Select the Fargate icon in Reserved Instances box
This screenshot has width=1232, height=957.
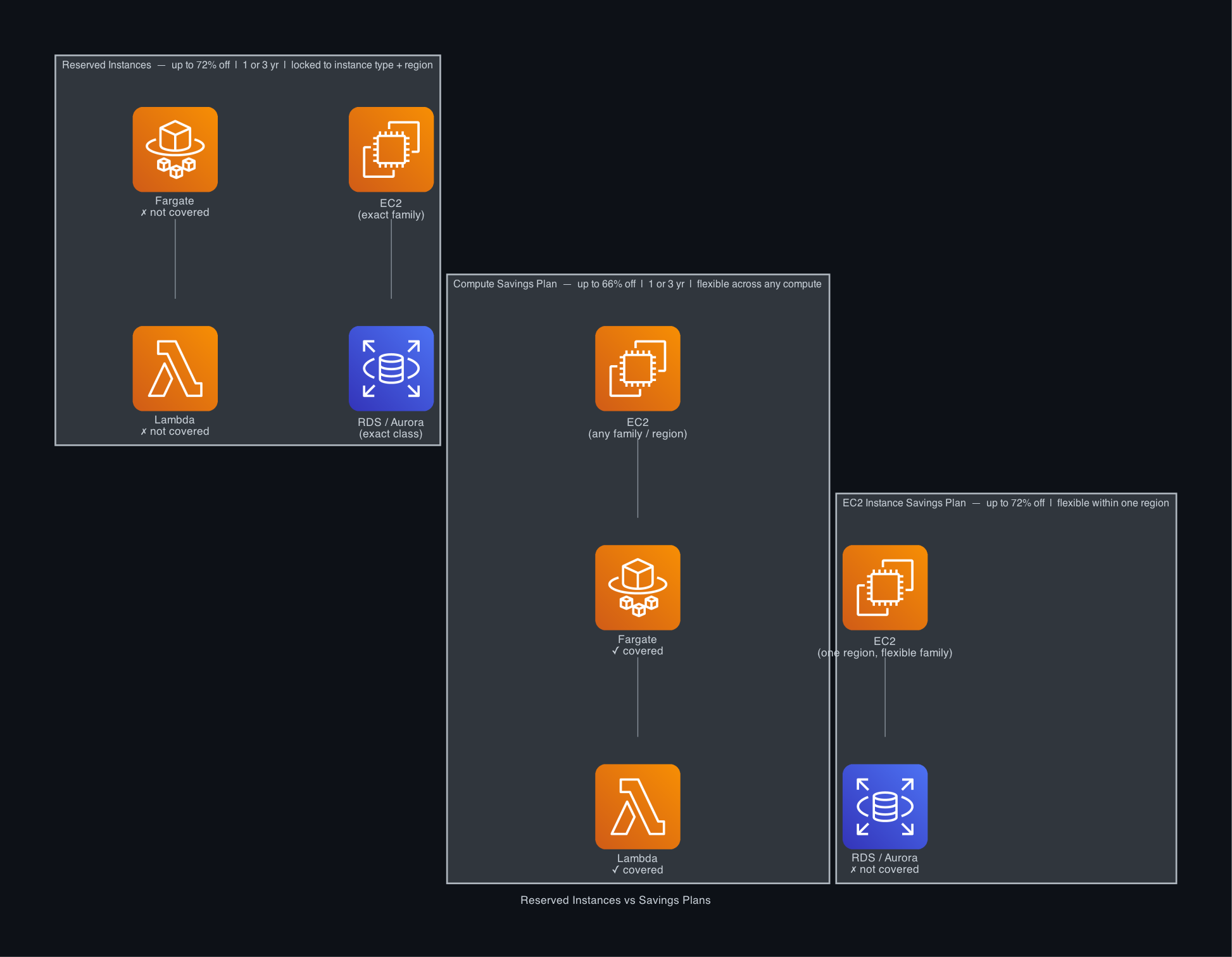175,149
